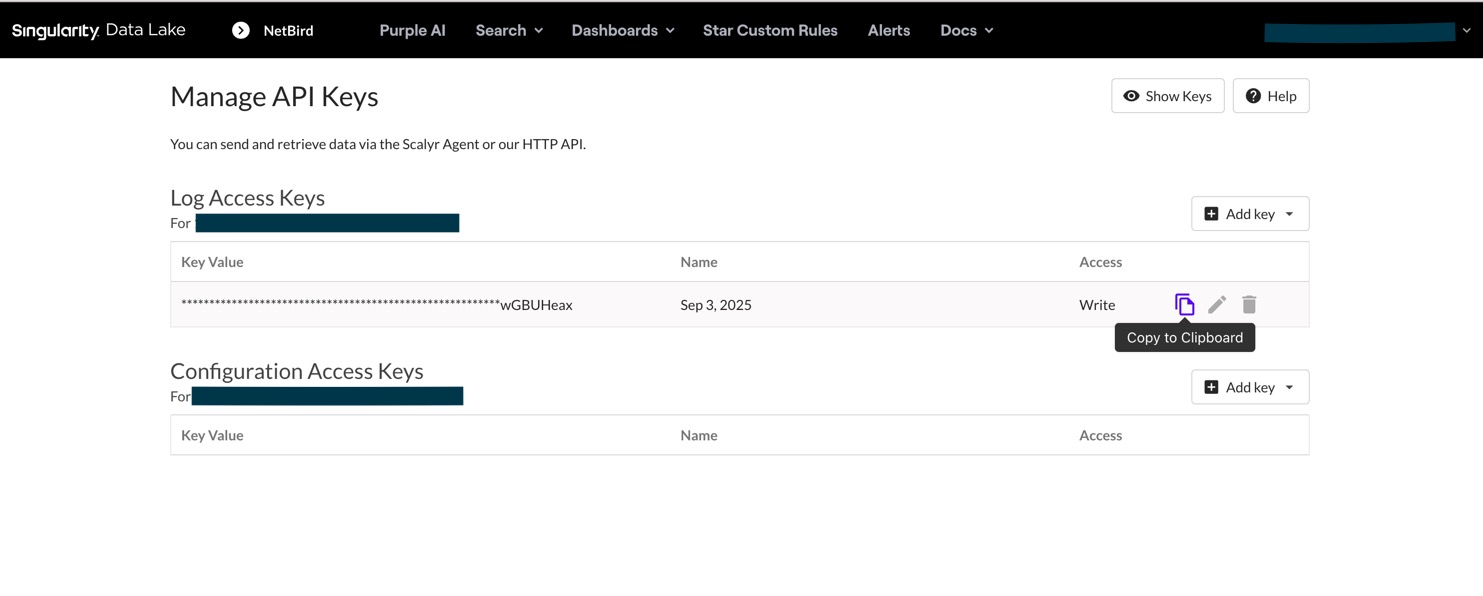
Task: Toggle Show Keys to reveal key values
Action: pyautogui.click(x=1167, y=95)
